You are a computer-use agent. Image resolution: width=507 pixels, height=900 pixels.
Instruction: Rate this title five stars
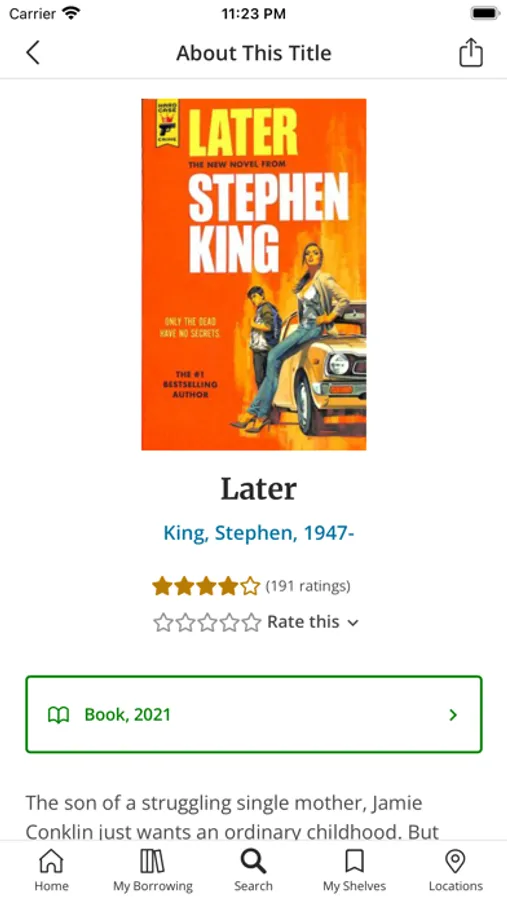coord(251,622)
